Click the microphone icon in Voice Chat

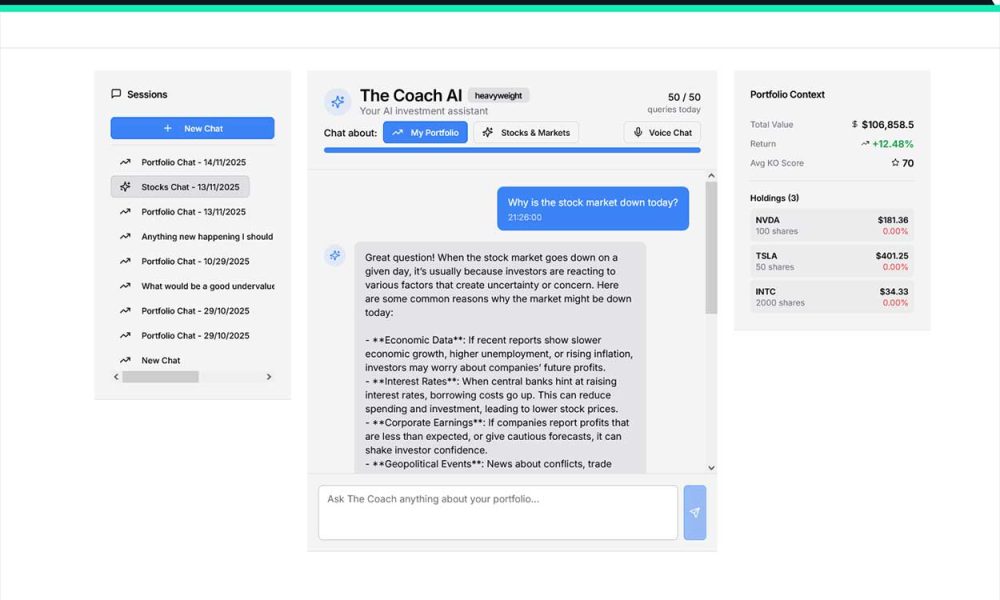pyautogui.click(x=638, y=132)
